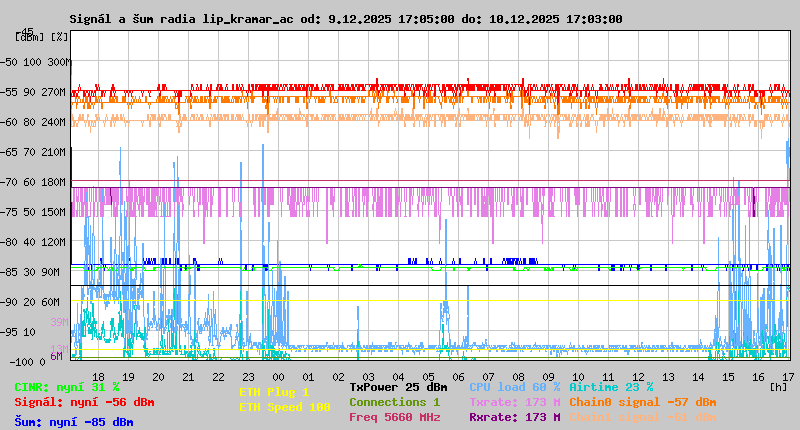Screen dimensions: 800x430
Task: Click the '-85 30 90M' y-axis label
Action: [30, 272]
